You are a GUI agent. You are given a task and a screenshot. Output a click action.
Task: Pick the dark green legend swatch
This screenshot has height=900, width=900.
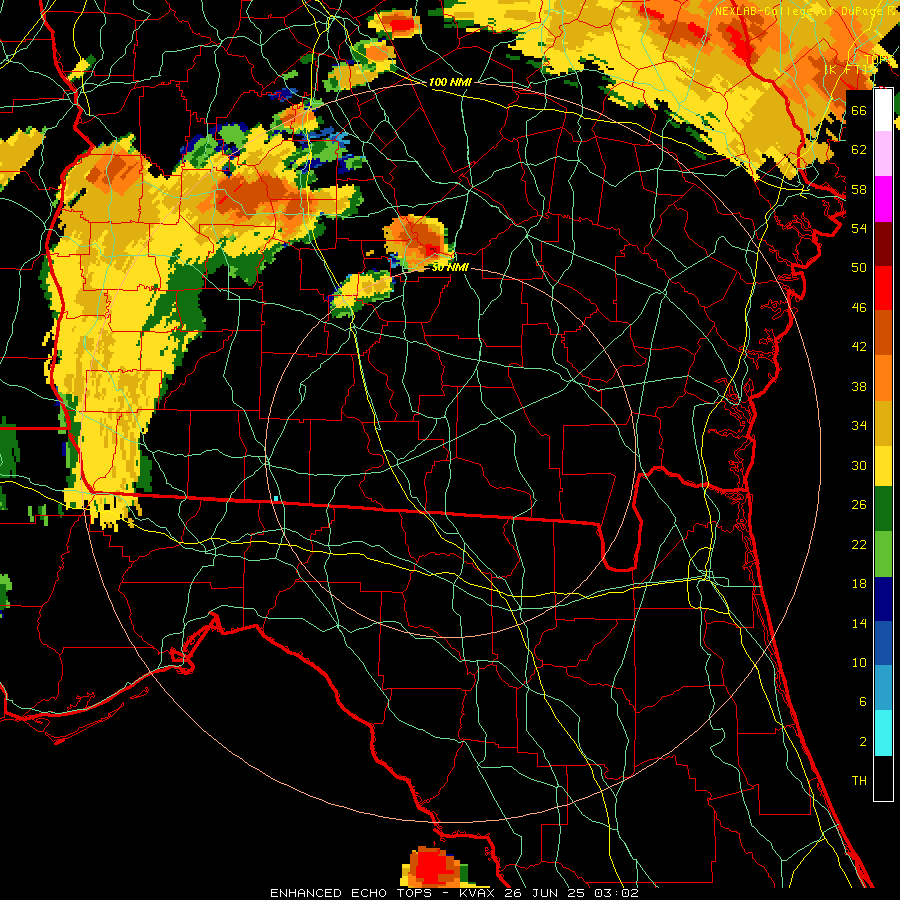pos(883,510)
